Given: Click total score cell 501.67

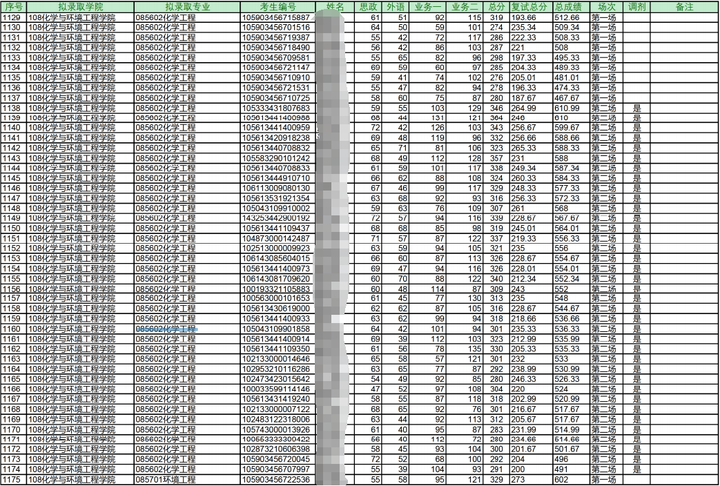Looking at the screenshot, I should point(571,449).
